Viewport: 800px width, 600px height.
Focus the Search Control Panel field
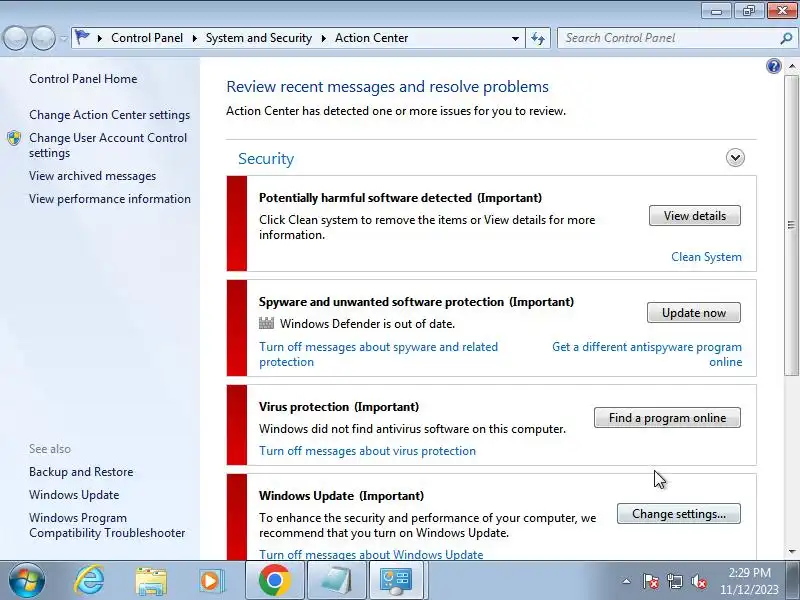(669, 38)
